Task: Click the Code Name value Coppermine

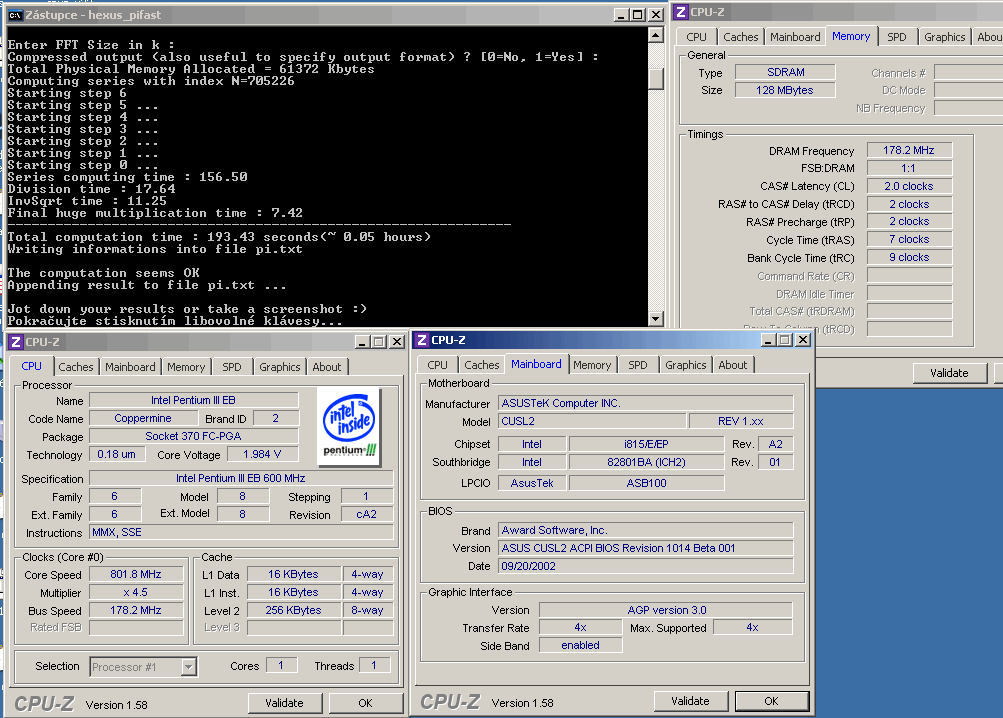Action: coord(143,419)
